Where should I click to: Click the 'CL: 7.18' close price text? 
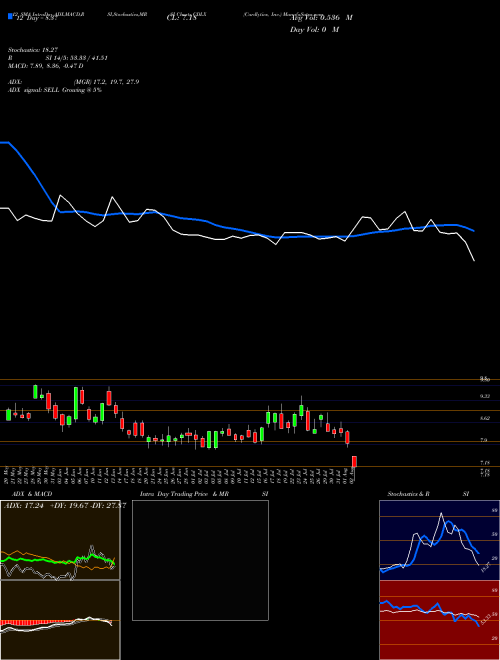[x=181, y=19]
